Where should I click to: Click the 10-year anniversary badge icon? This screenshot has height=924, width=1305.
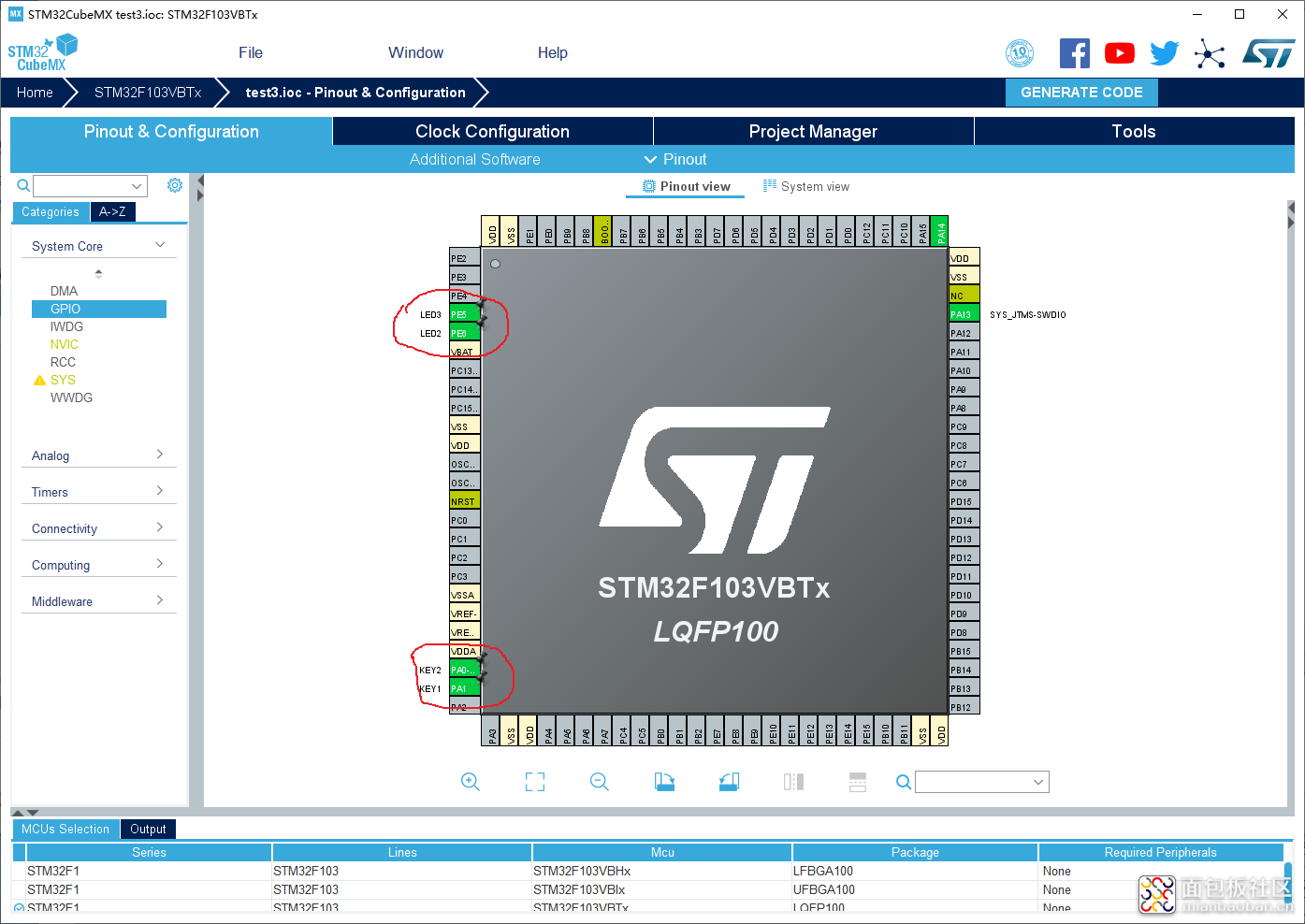pyautogui.click(x=1020, y=53)
